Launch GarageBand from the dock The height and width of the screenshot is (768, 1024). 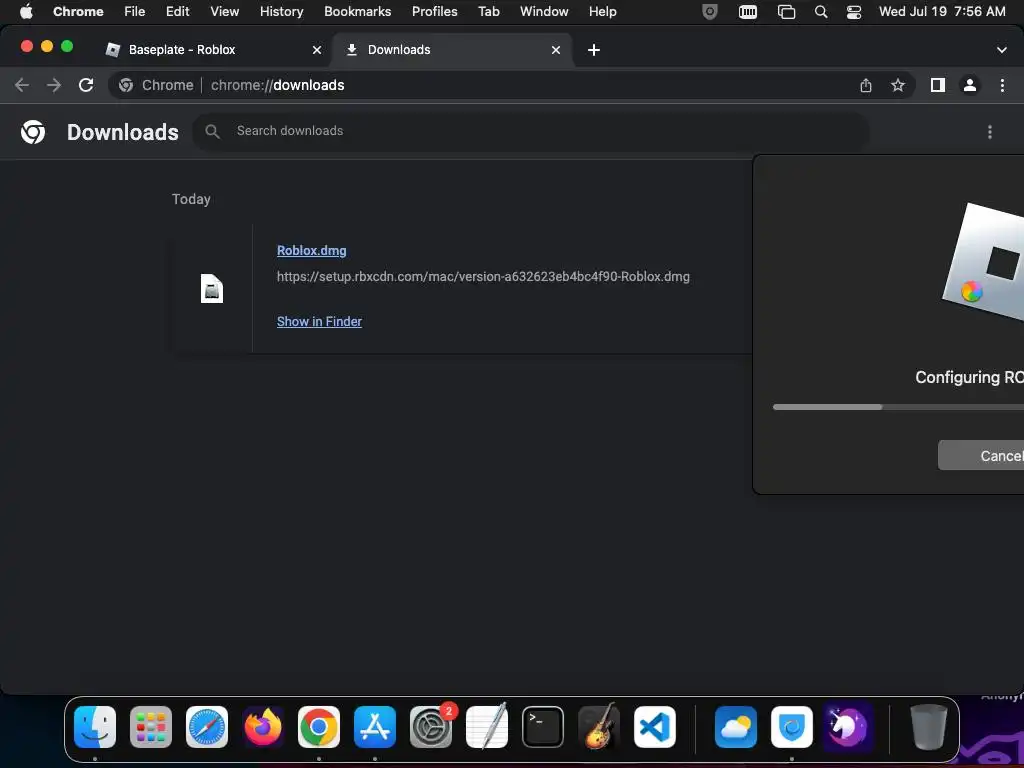(599, 727)
